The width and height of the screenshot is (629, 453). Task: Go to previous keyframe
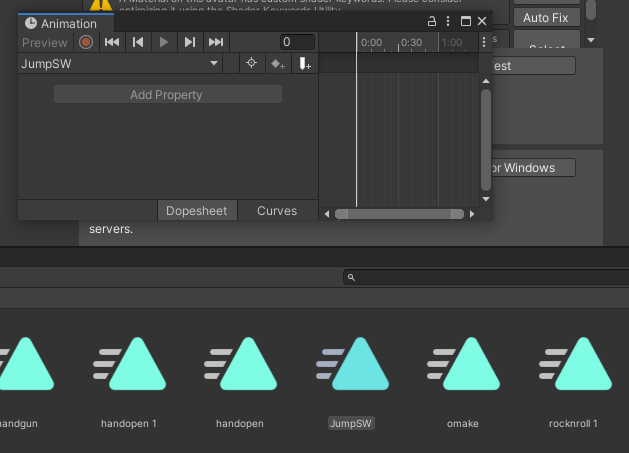[138, 42]
